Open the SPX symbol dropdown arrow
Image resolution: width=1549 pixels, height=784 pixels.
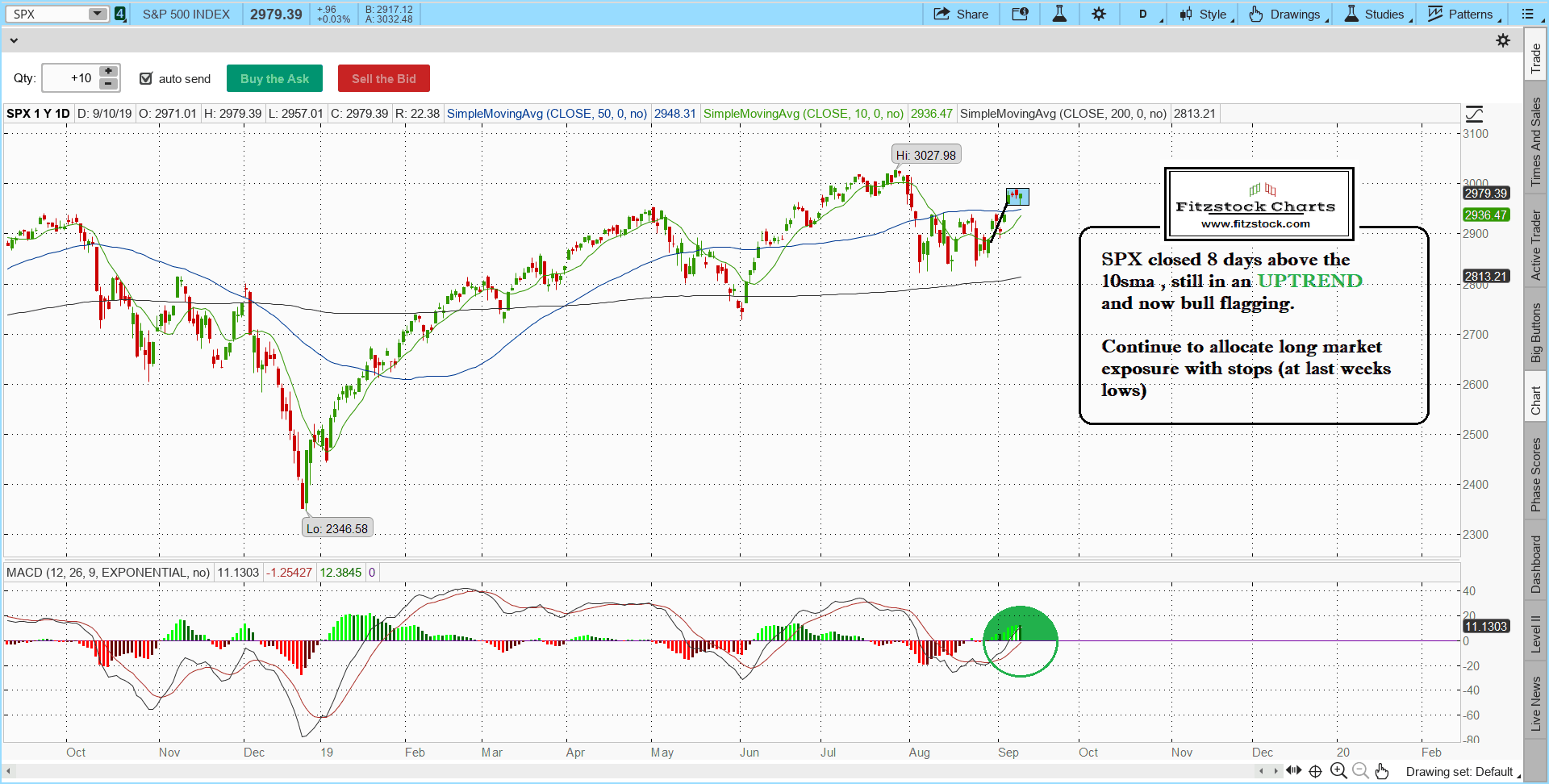coord(97,14)
